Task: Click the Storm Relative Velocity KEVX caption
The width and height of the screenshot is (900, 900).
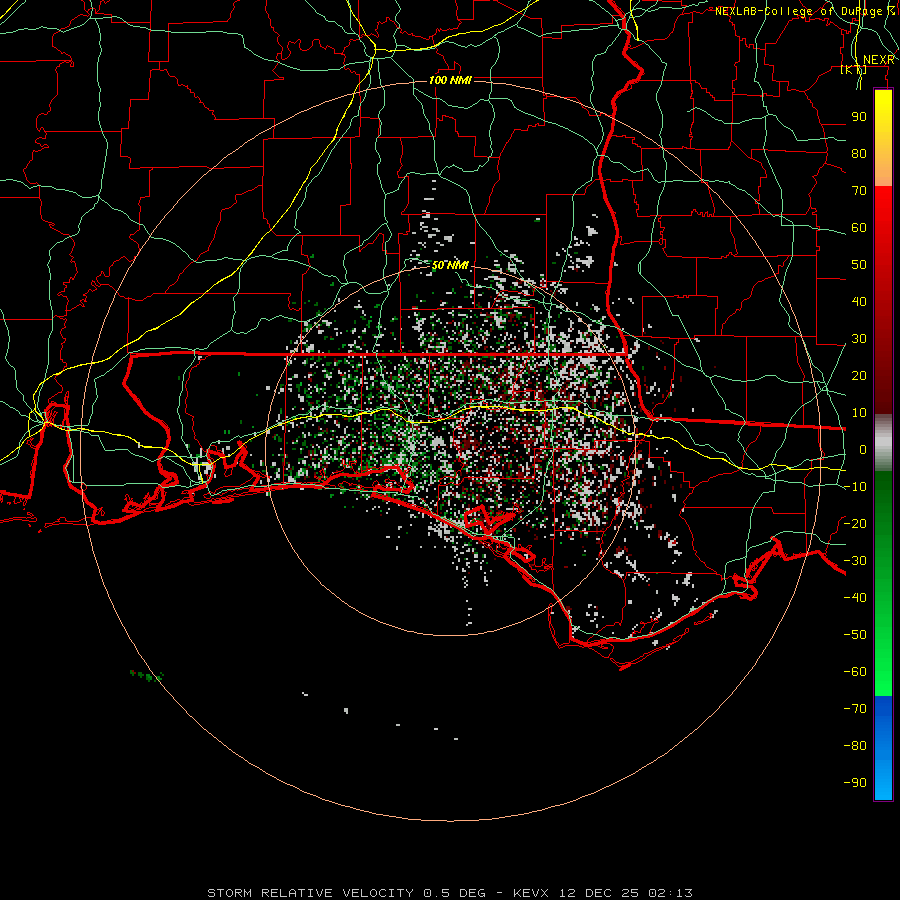Action: coord(450,893)
